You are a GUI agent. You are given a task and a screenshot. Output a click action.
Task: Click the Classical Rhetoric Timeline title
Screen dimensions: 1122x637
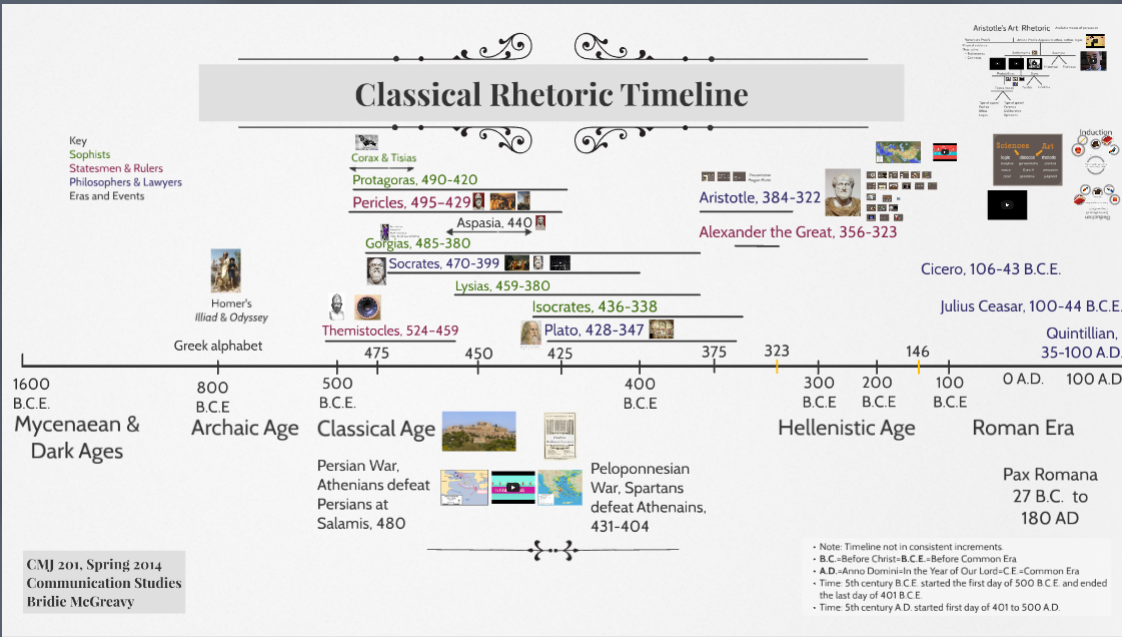click(x=551, y=94)
